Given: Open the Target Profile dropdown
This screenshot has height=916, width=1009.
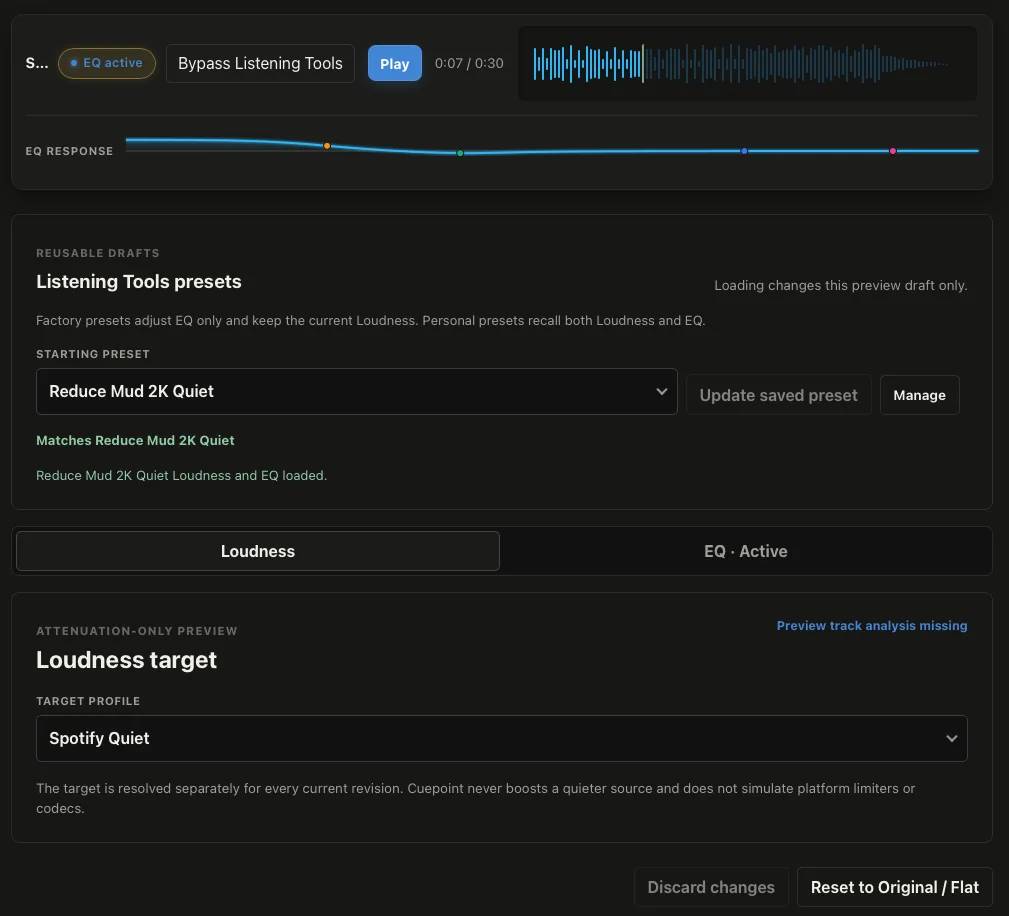Looking at the screenshot, I should pos(501,738).
